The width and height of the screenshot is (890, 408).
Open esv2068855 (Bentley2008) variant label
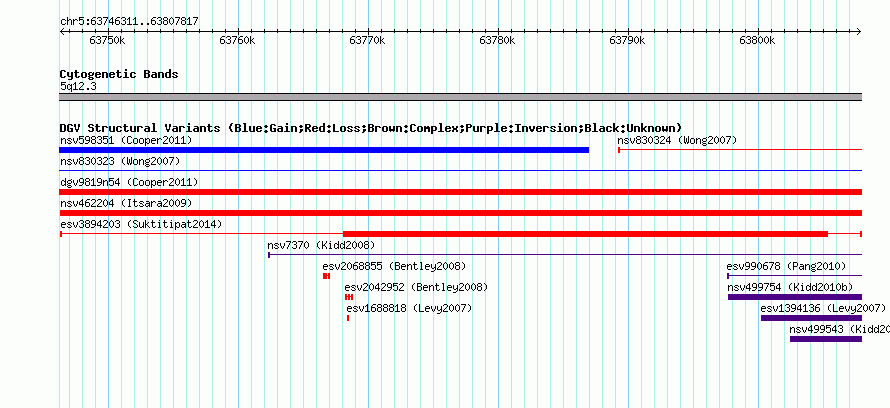394,267
